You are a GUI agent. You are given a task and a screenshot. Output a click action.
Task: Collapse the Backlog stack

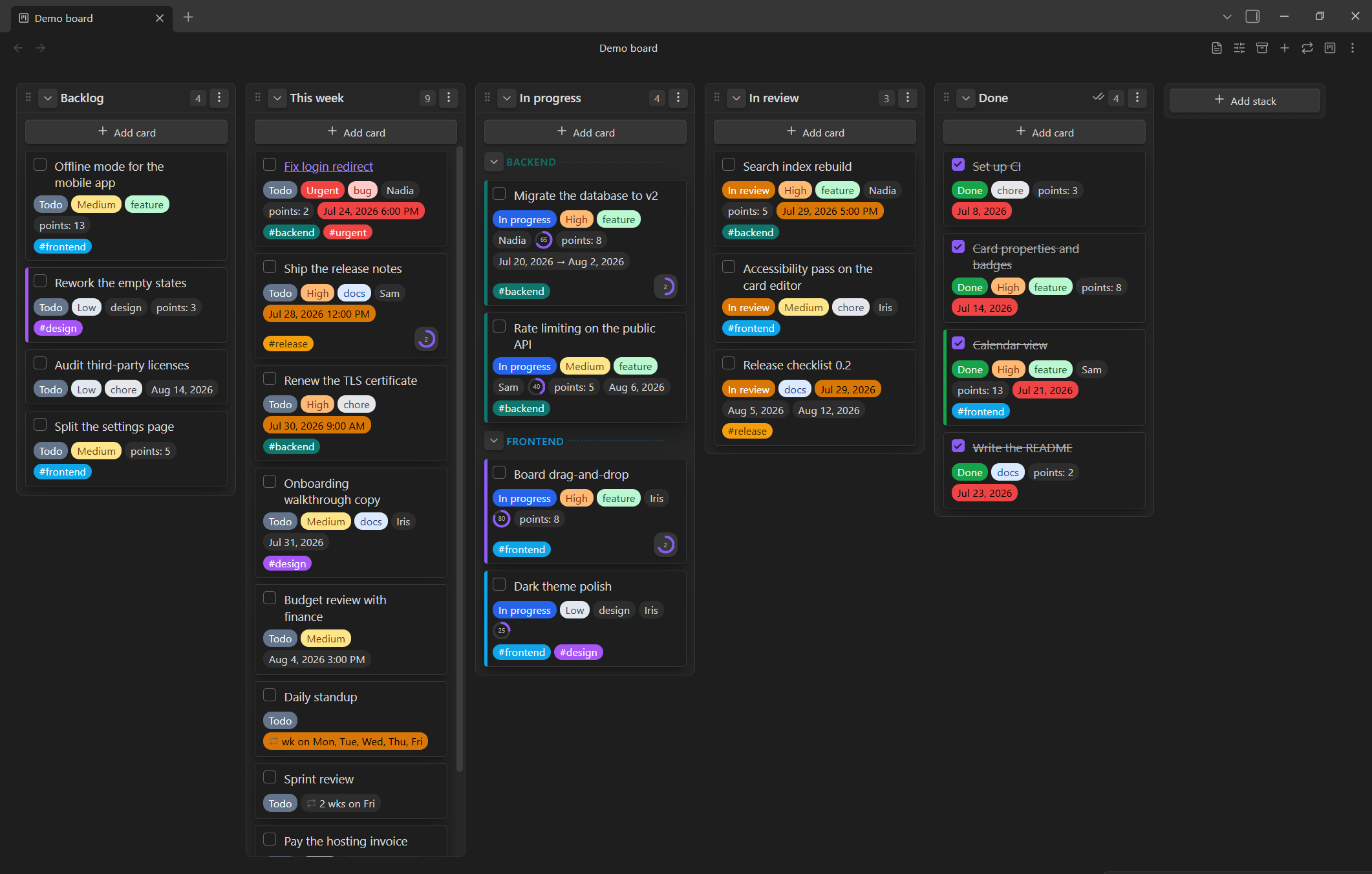pos(48,98)
